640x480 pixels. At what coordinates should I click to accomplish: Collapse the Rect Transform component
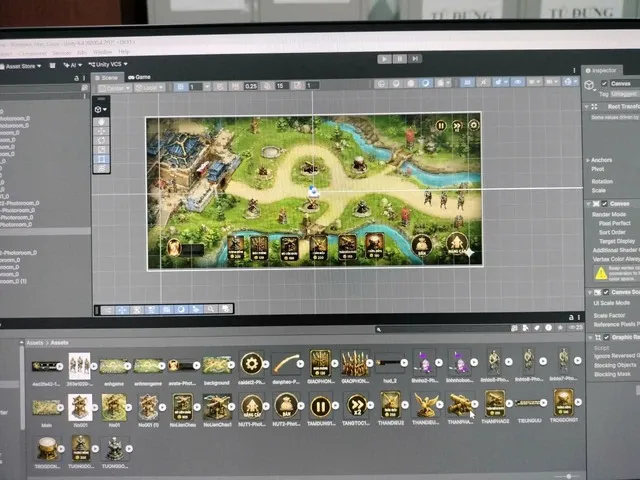pos(587,107)
